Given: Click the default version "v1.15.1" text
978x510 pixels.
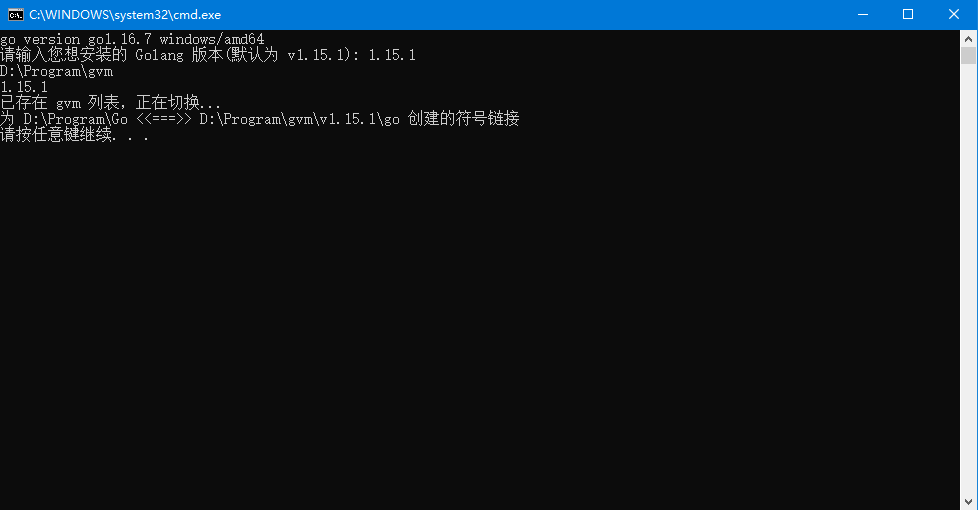Looking at the screenshot, I should click(316, 55).
